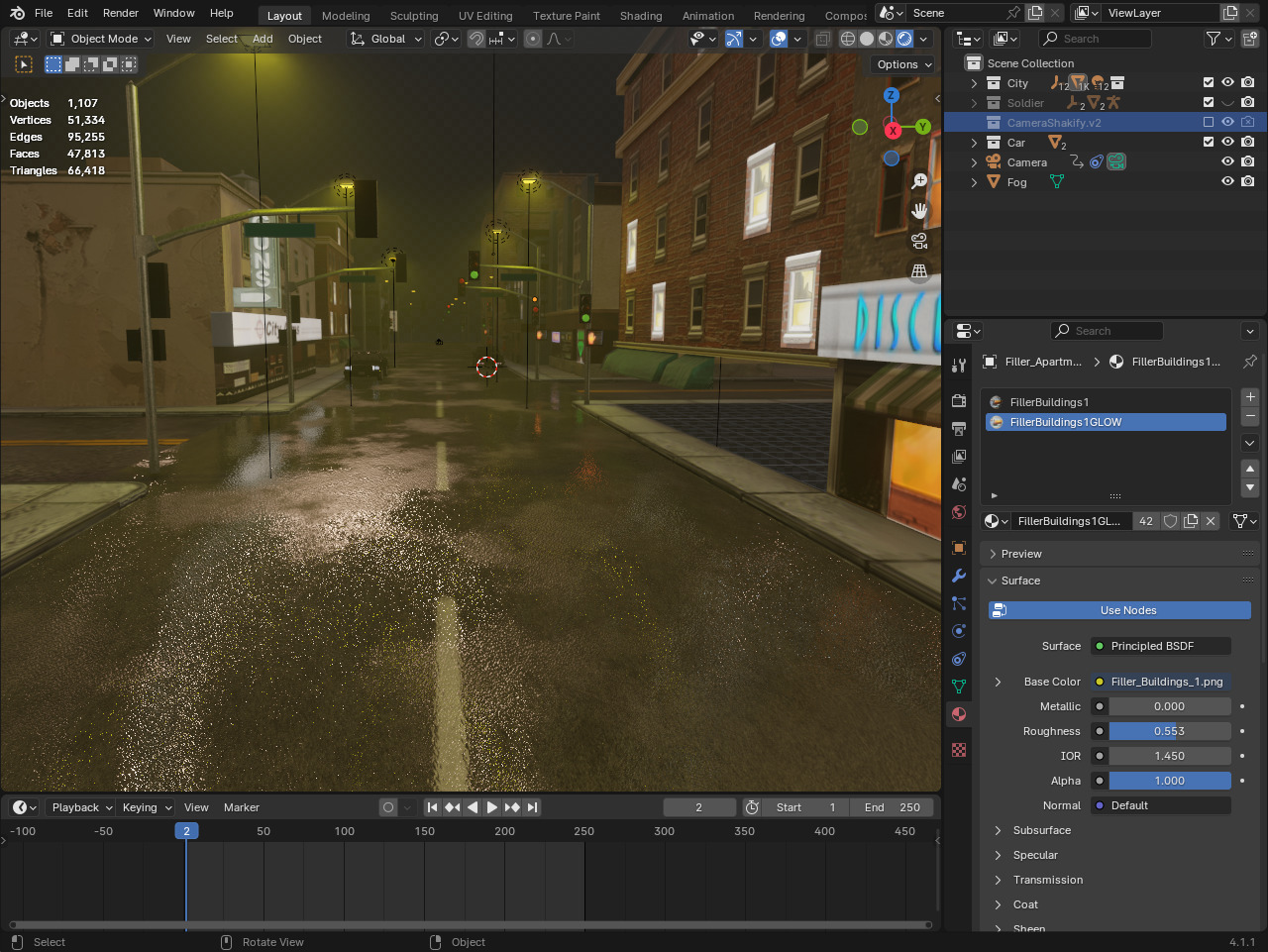Toggle X-ray display in viewport header
The width and height of the screenshot is (1268, 952).
point(822,39)
